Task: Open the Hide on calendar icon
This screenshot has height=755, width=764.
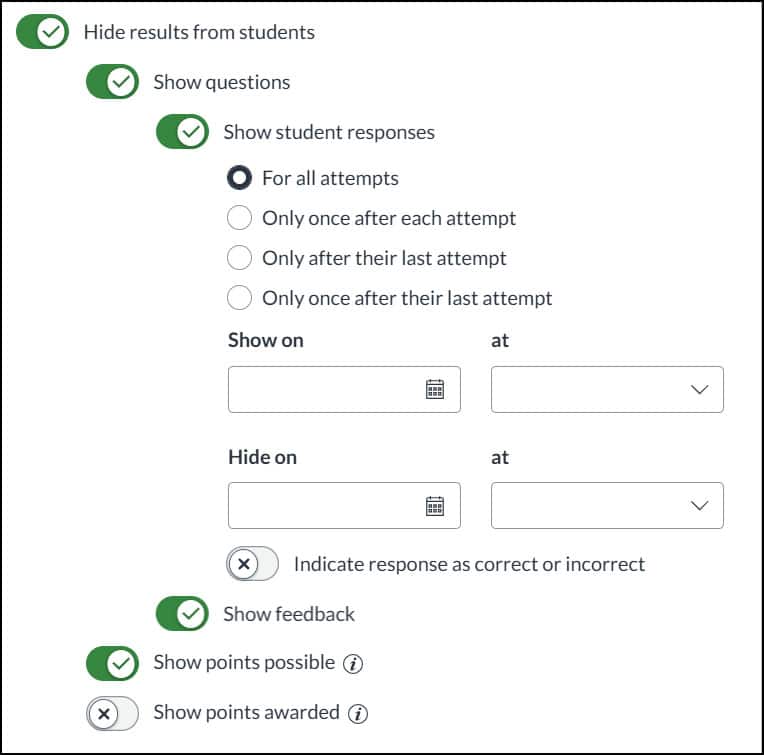Action: (435, 506)
